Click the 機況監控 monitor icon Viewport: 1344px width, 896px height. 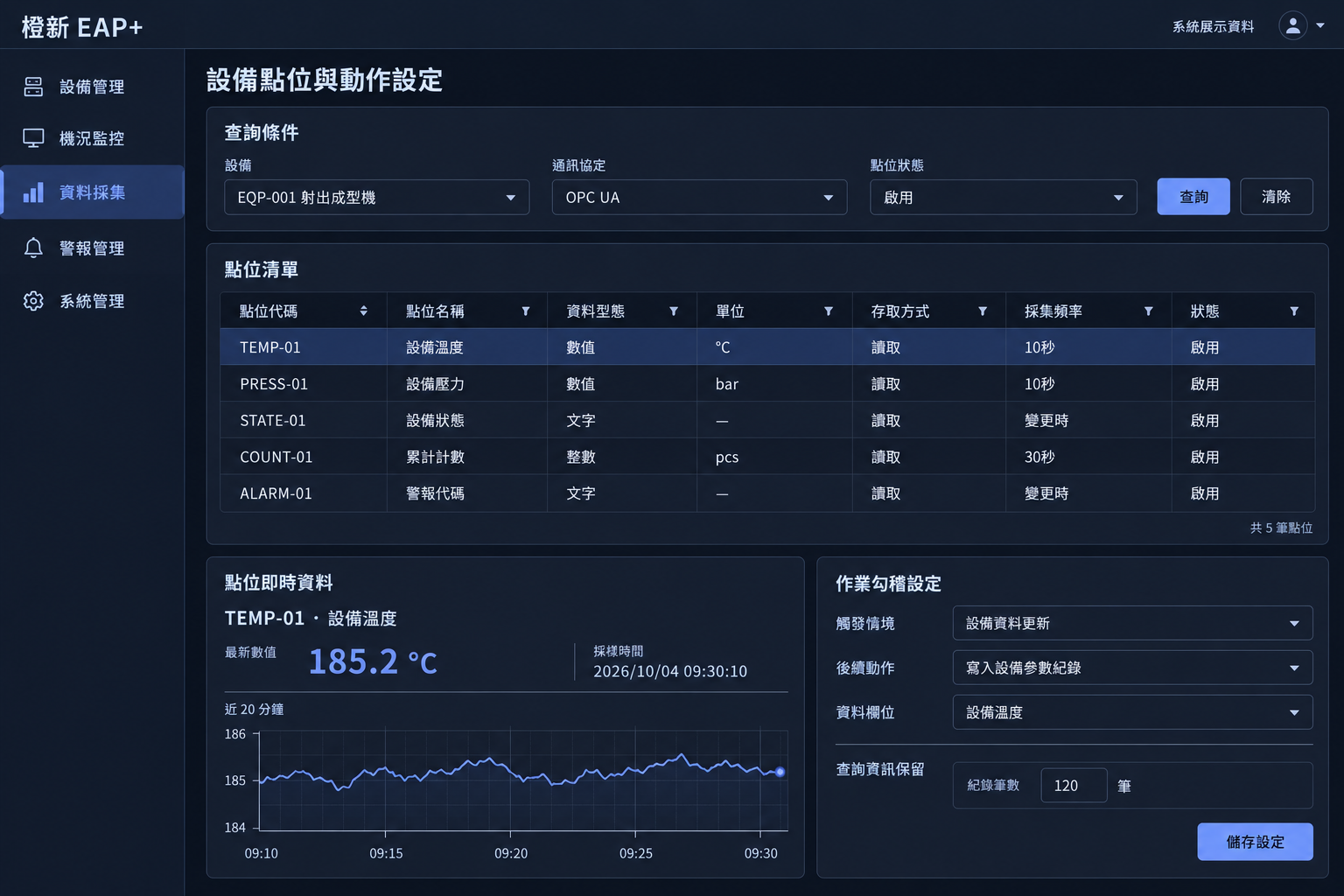tap(33, 137)
